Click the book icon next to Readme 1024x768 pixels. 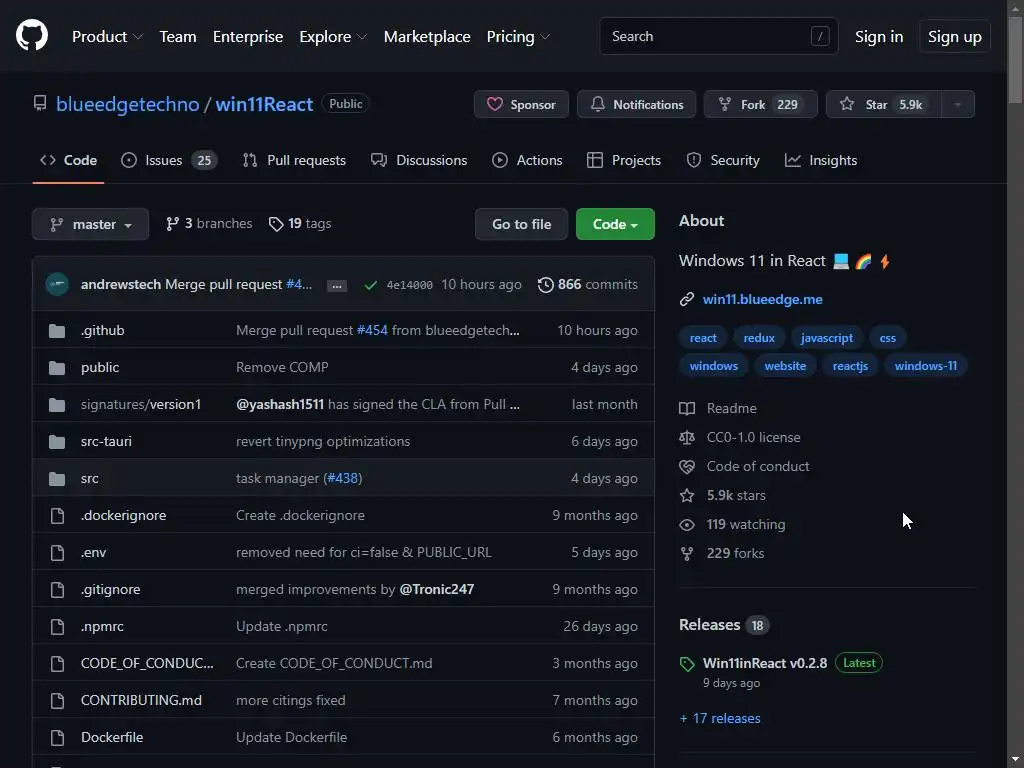[687, 408]
